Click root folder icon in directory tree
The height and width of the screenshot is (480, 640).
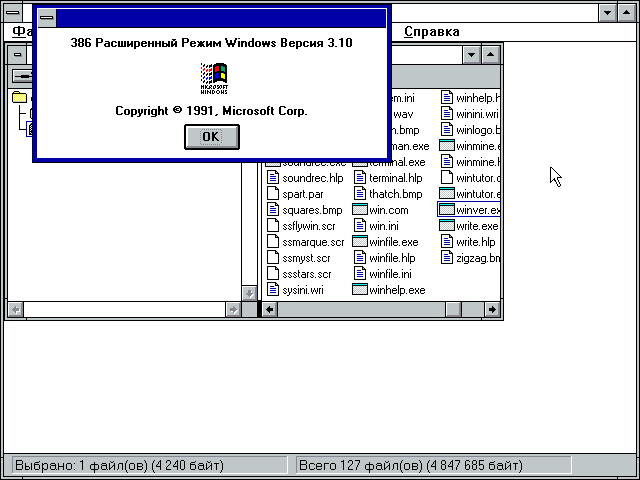(19, 98)
